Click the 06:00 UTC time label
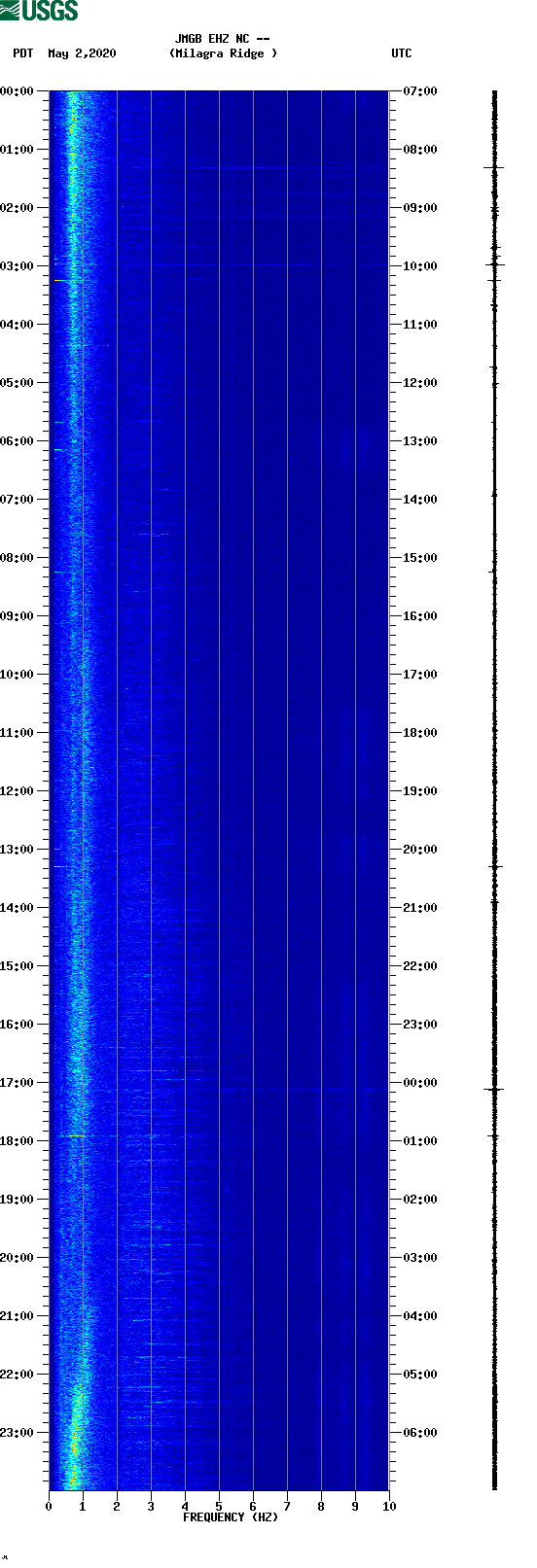Screen dimensions: 537x1568 [420, 1433]
